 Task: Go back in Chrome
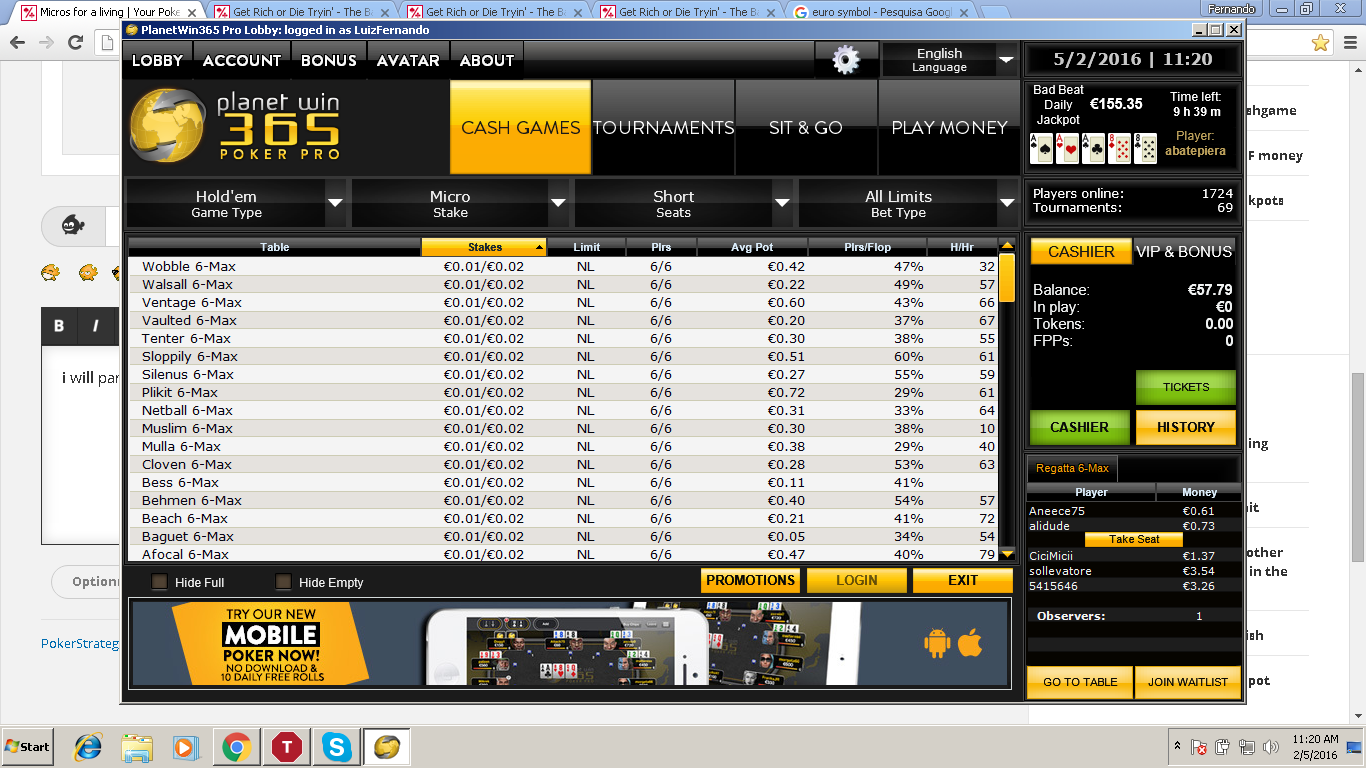(x=17, y=43)
